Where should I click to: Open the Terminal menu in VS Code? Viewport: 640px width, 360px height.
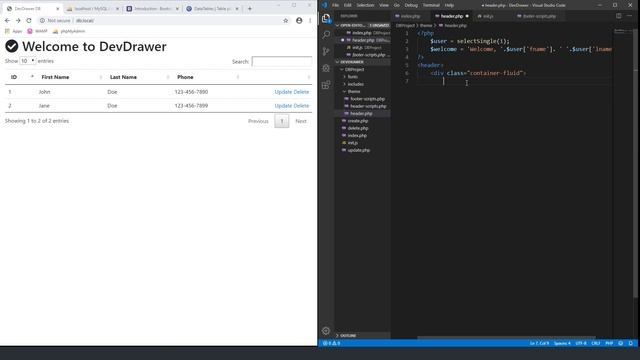click(431, 5)
